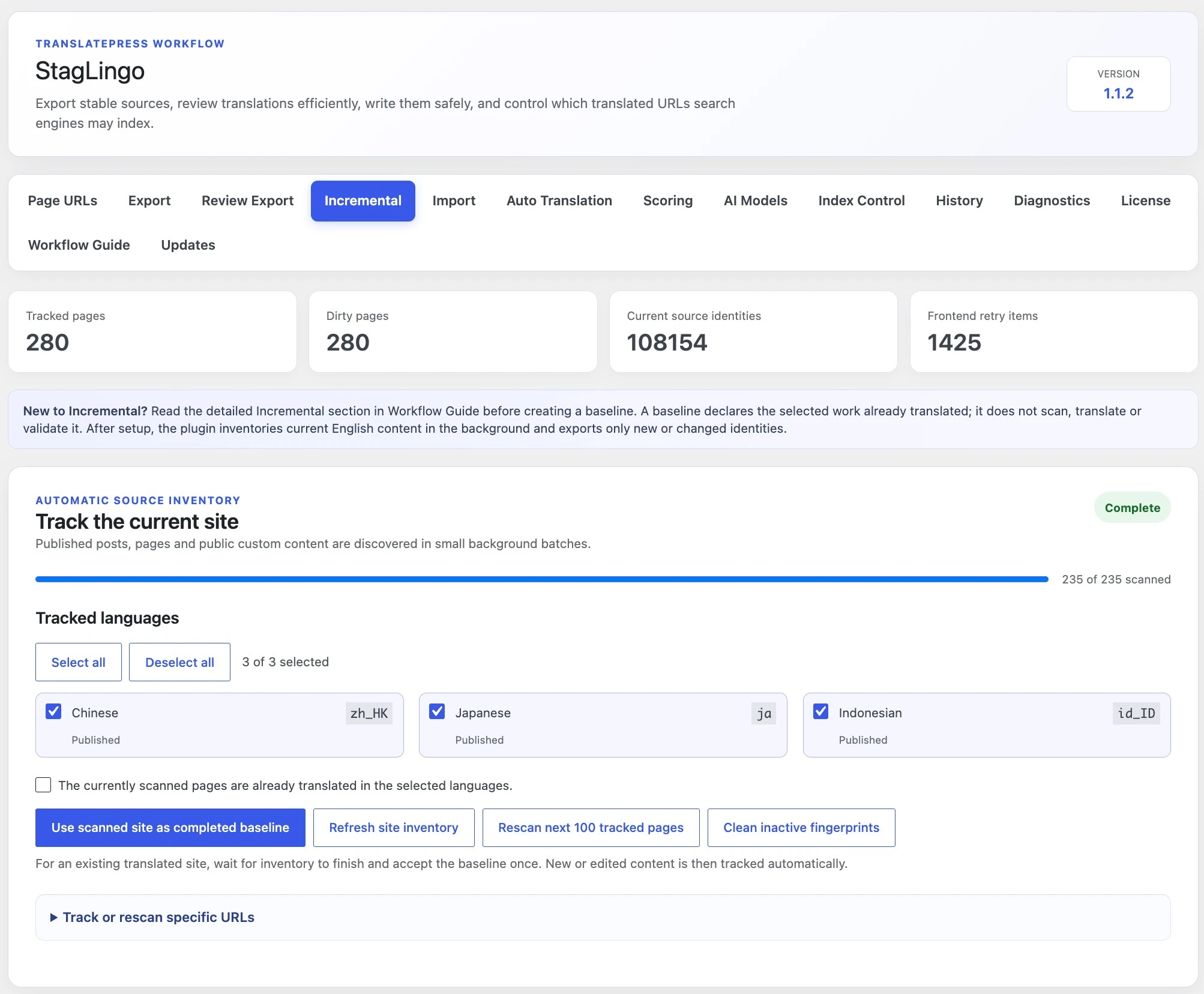Image resolution: width=1204 pixels, height=994 pixels.
Task: Click the id_ID language code tag
Action: (1136, 713)
